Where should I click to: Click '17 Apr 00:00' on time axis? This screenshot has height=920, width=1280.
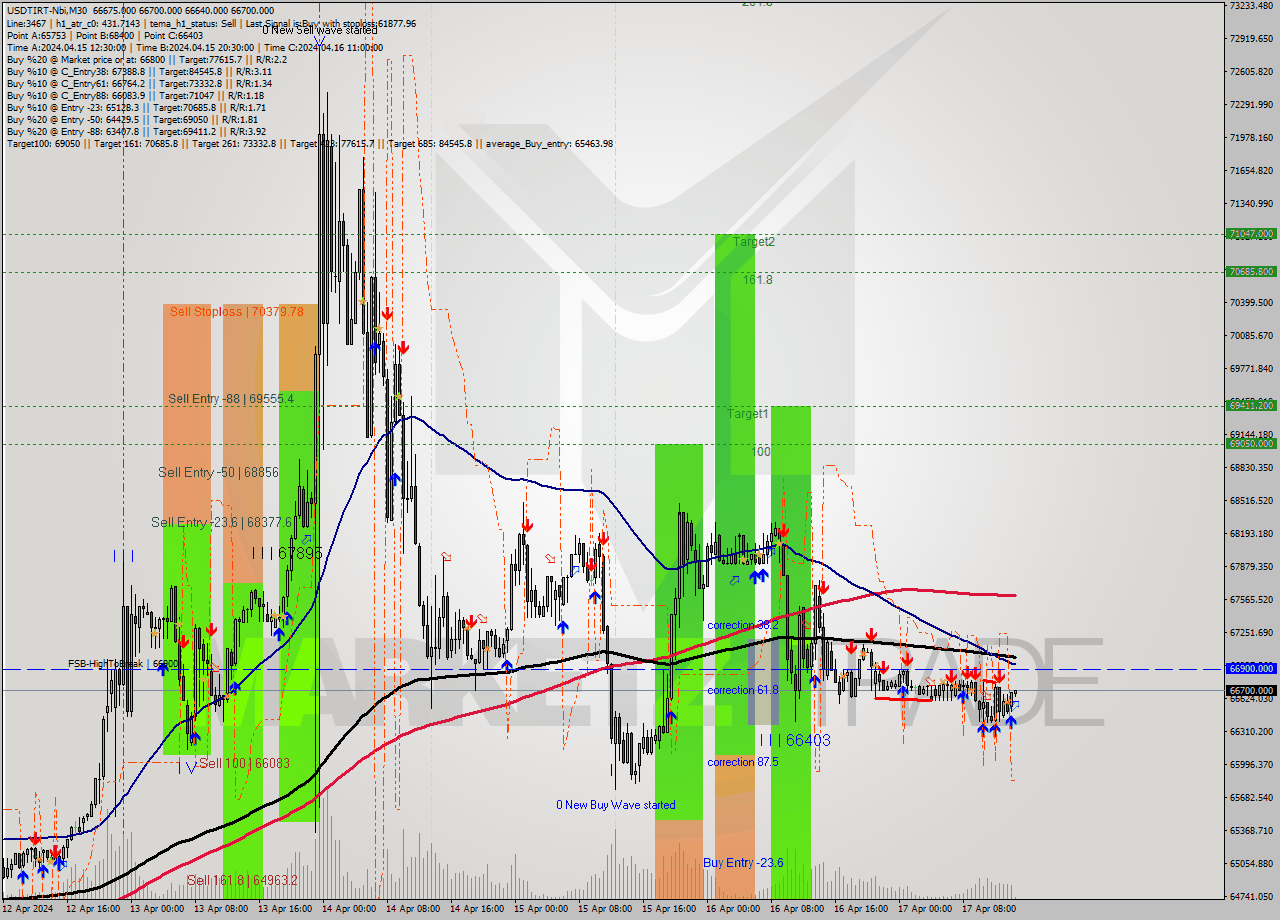coord(924,909)
